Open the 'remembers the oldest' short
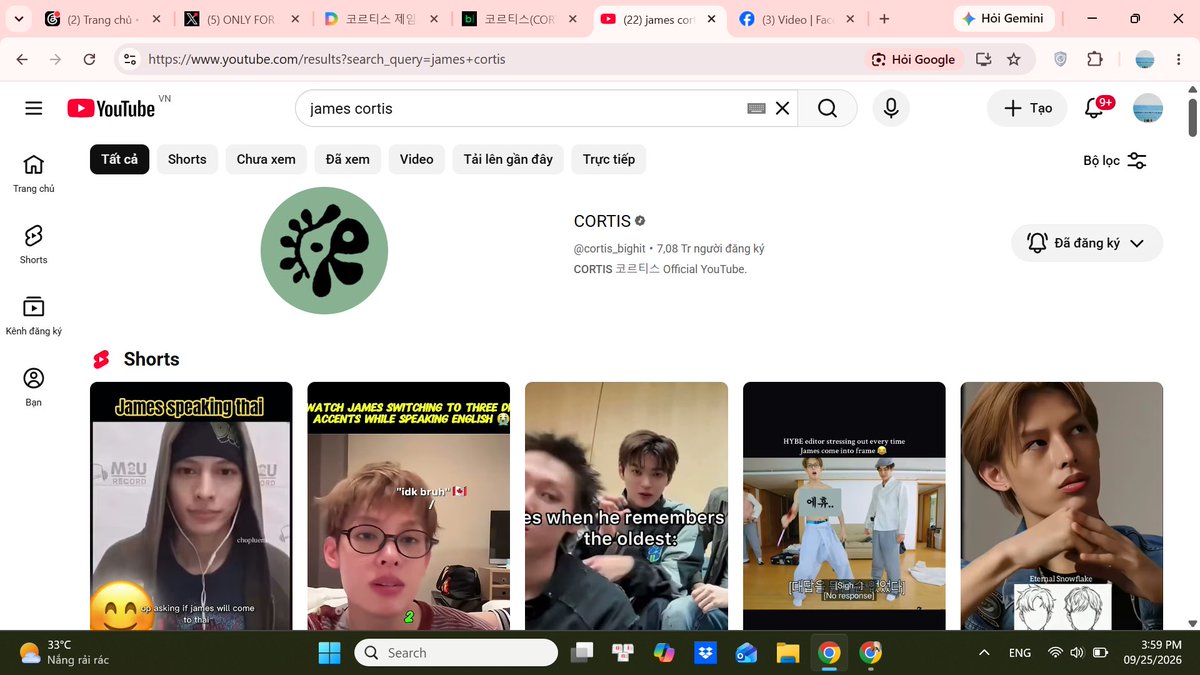The height and width of the screenshot is (675, 1200). point(626,506)
